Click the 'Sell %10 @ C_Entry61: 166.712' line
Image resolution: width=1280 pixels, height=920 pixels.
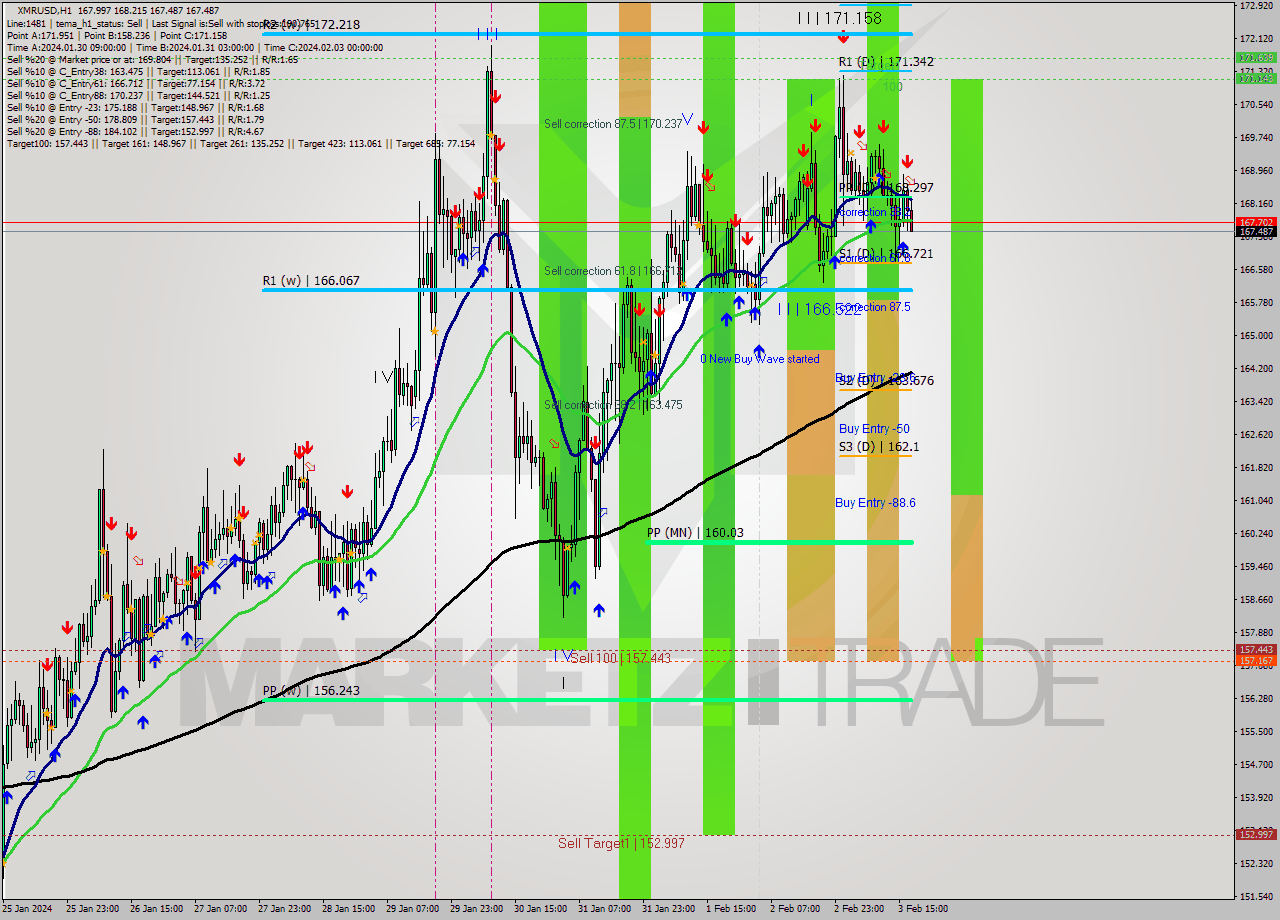(x=138, y=83)
